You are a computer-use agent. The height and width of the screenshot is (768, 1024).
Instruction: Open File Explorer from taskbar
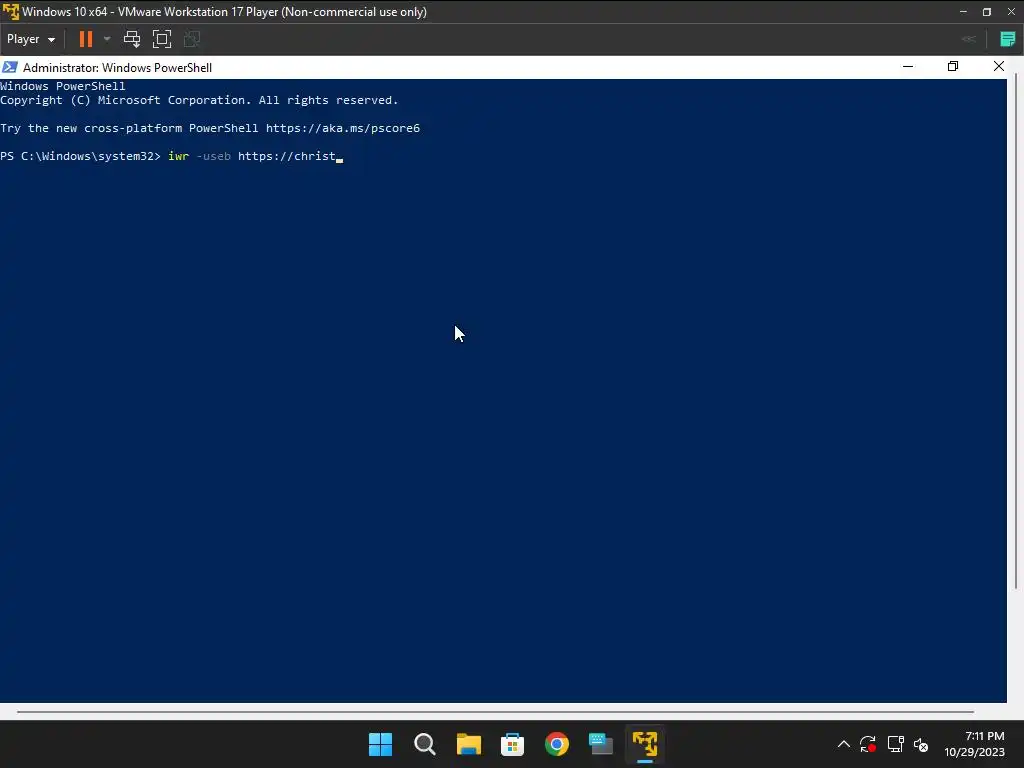coord(468,744)
